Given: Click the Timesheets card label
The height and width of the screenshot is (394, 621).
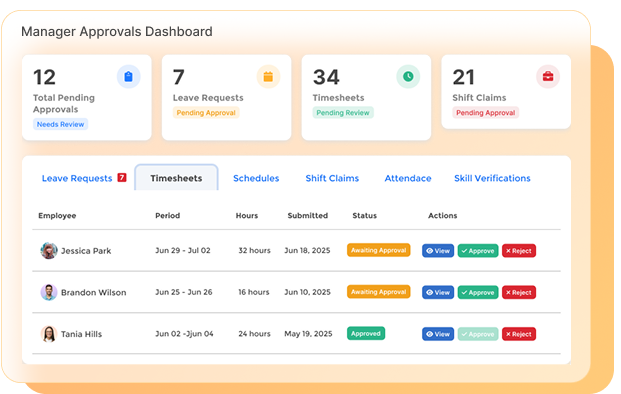Looking at the screenshot, I should point(338,97).
